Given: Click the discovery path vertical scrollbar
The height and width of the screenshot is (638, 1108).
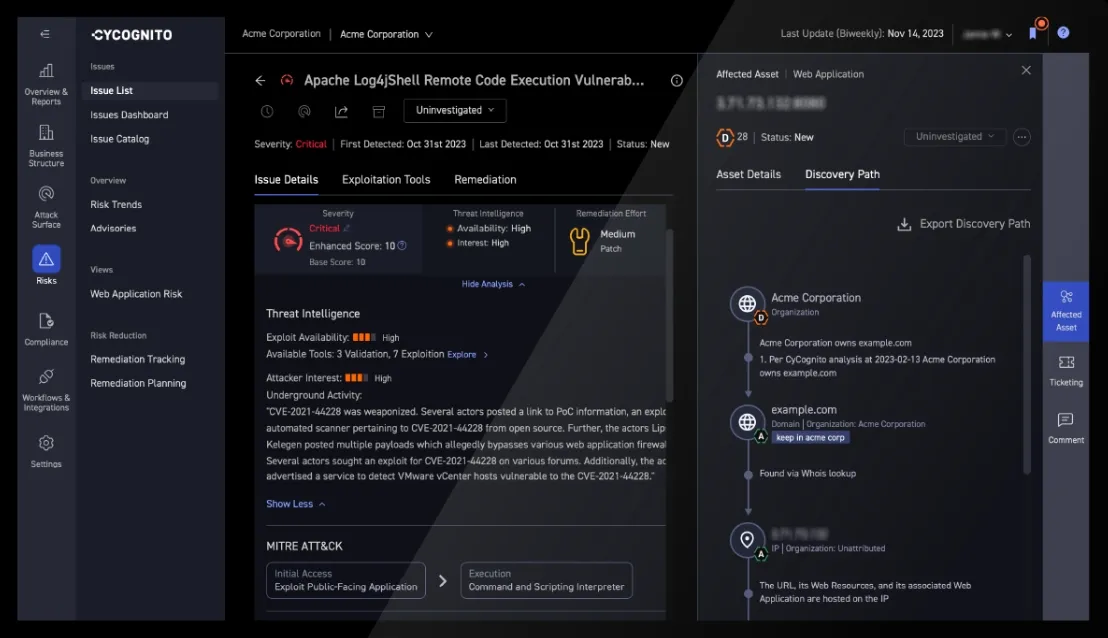Looking at the screenshot, I should tap(1027, 365).
